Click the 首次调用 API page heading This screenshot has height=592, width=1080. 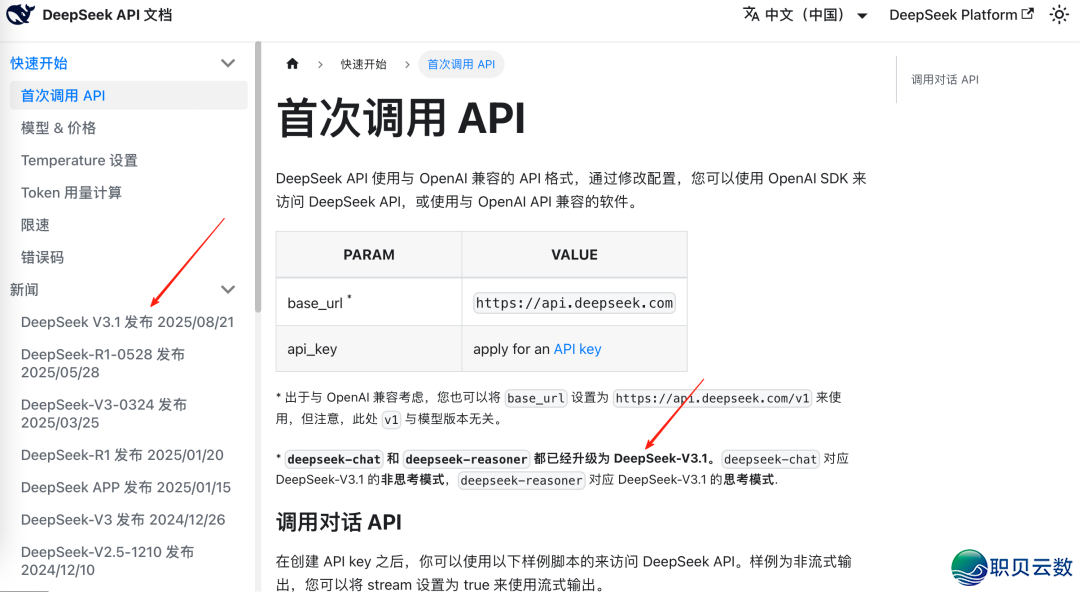400,118
